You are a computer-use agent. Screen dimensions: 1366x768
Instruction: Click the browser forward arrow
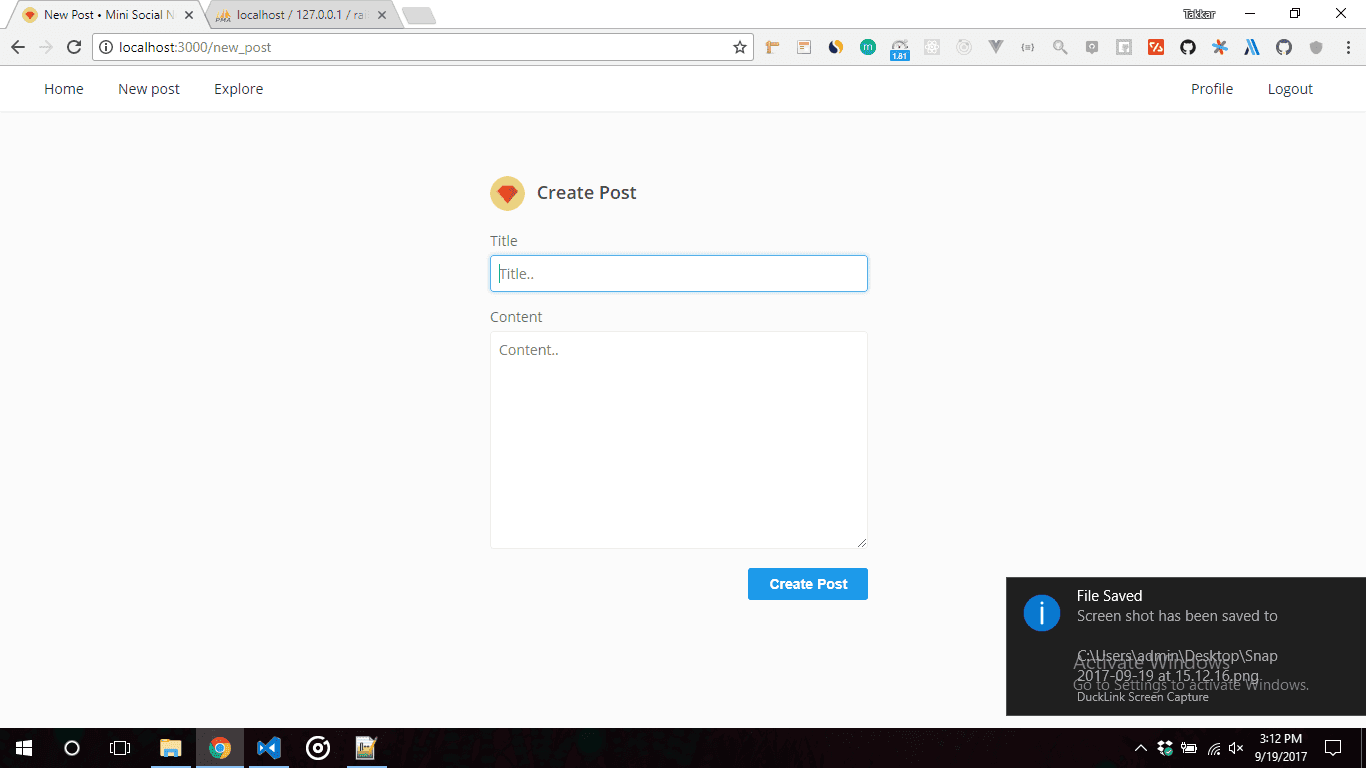(45, 47)
